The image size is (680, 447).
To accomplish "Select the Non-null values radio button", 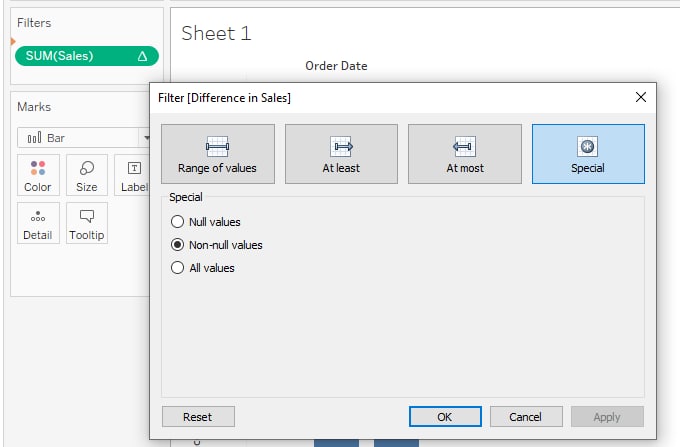I will pyautogui.click(x=177, y=245).
